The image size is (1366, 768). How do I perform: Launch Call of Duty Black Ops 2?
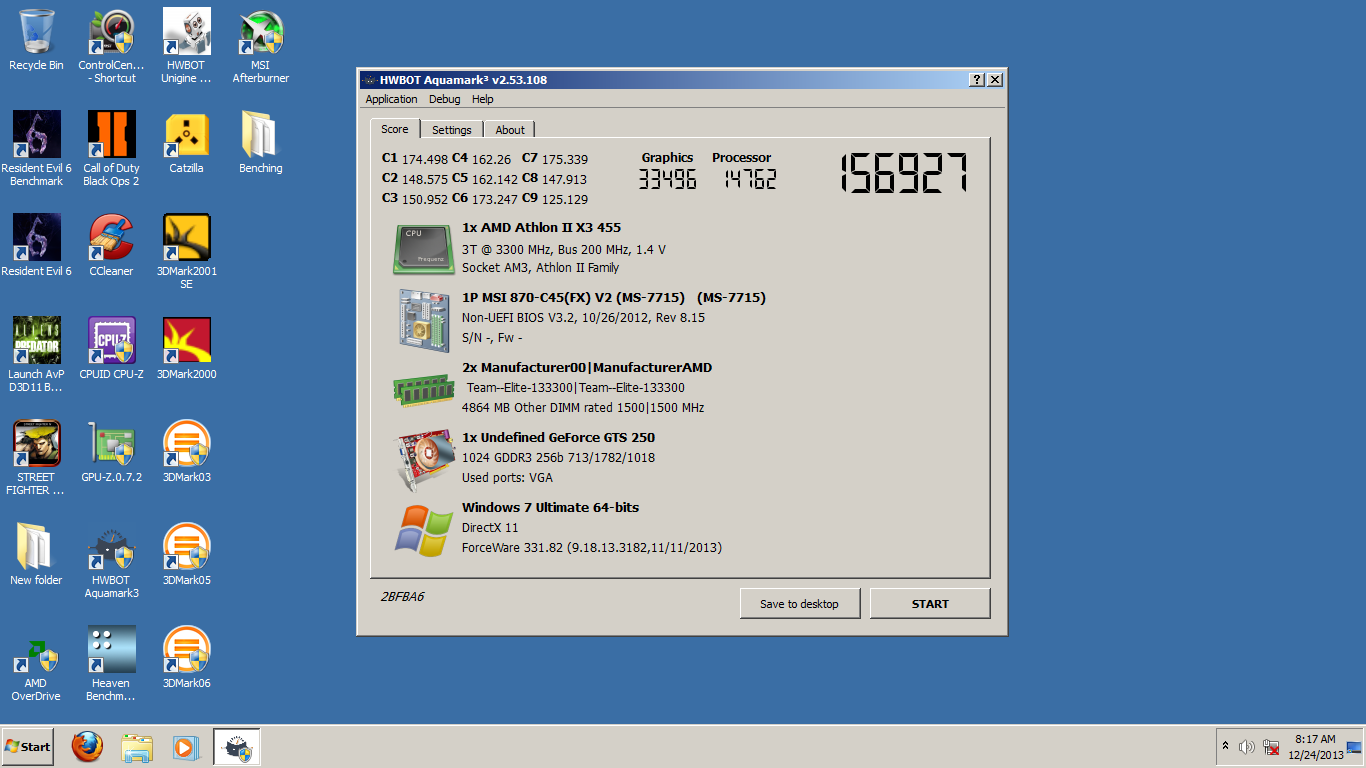click(111, 148)
